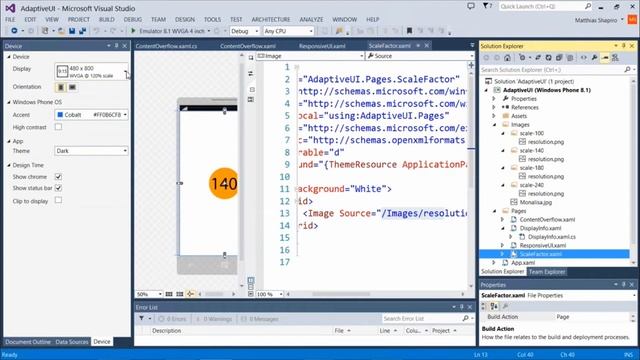Image resolution: width=640 pixels, height=360 pixels.
Task: Open the BUILD menu
Action: click(107, 20)
